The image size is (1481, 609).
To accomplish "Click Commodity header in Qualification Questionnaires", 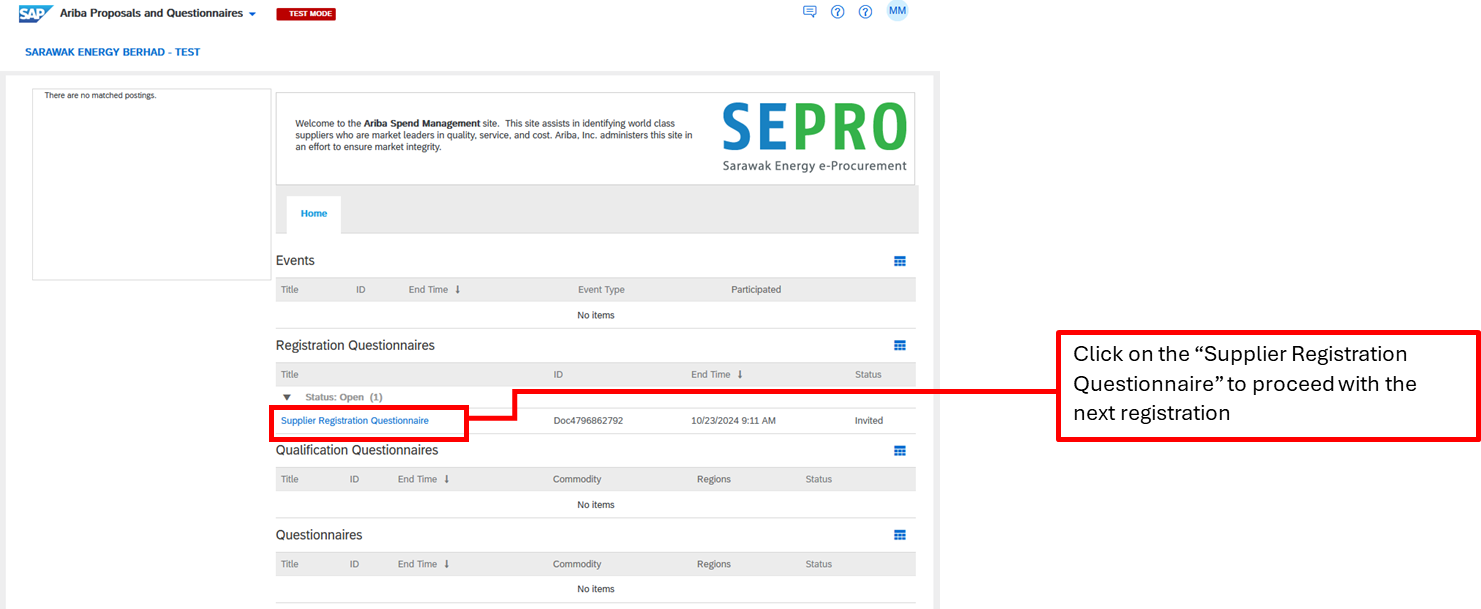I will click(x=577, y=479).
